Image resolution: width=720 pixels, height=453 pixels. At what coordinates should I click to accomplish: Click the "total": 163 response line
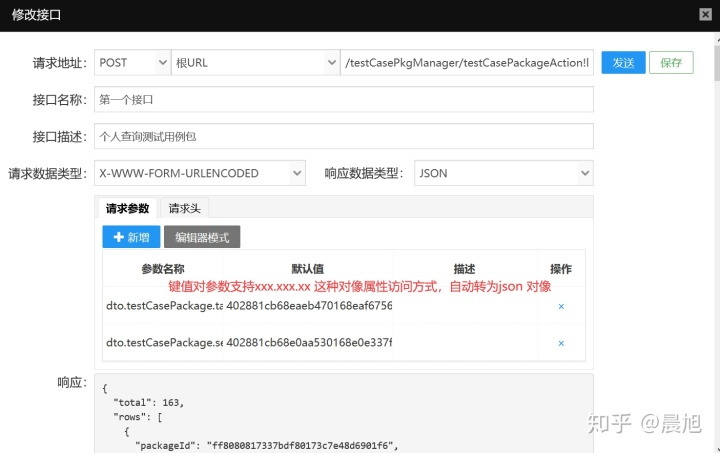click(148, 403)
